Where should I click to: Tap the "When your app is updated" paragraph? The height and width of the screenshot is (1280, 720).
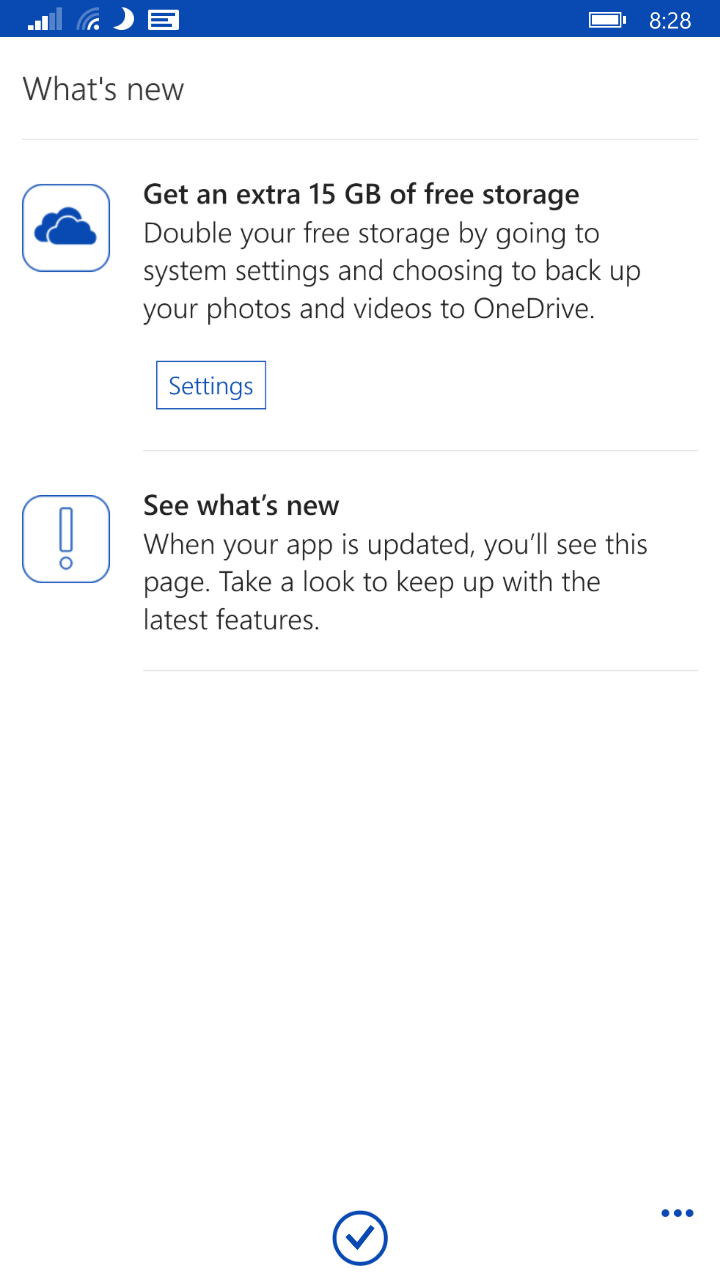(396, 582)
